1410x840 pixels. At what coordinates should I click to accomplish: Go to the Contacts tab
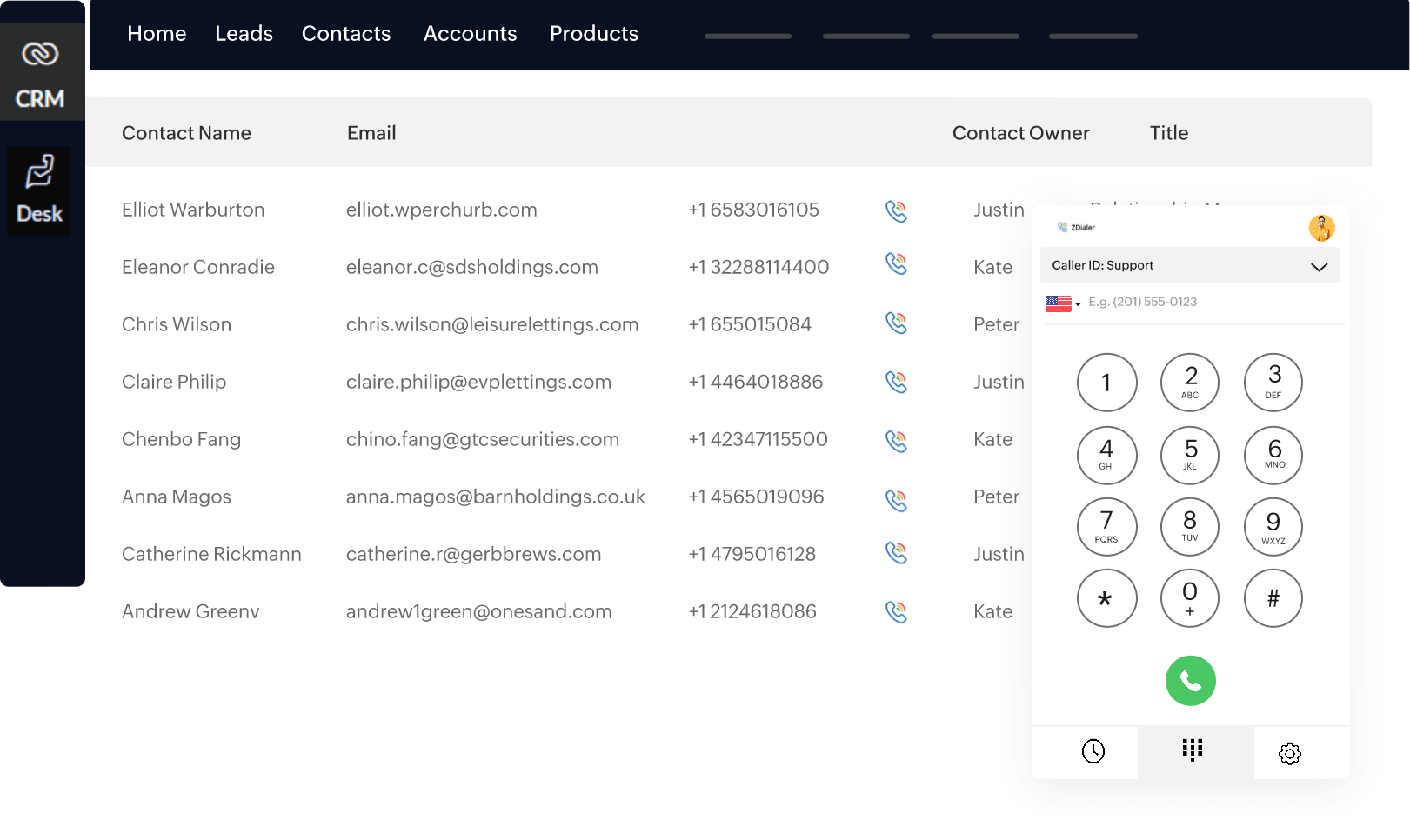coord(345,33)
